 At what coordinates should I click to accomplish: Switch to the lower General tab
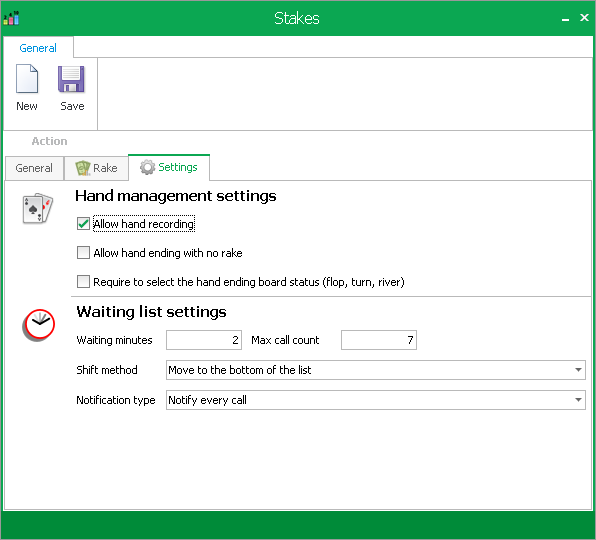[x=34, y=168]
